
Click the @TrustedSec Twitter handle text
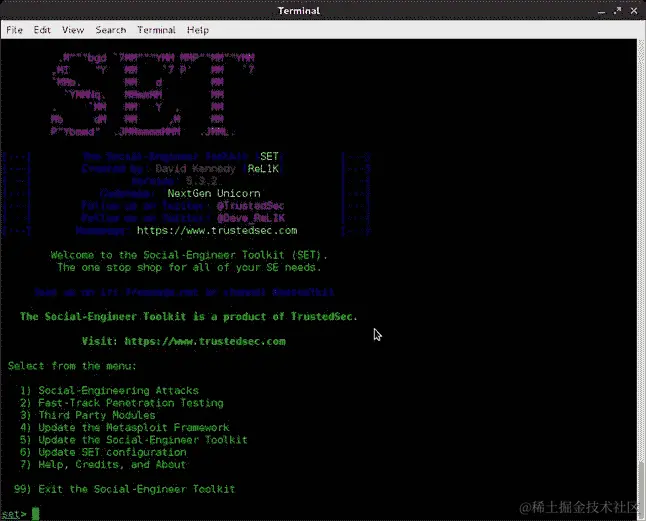coord(251,206)
